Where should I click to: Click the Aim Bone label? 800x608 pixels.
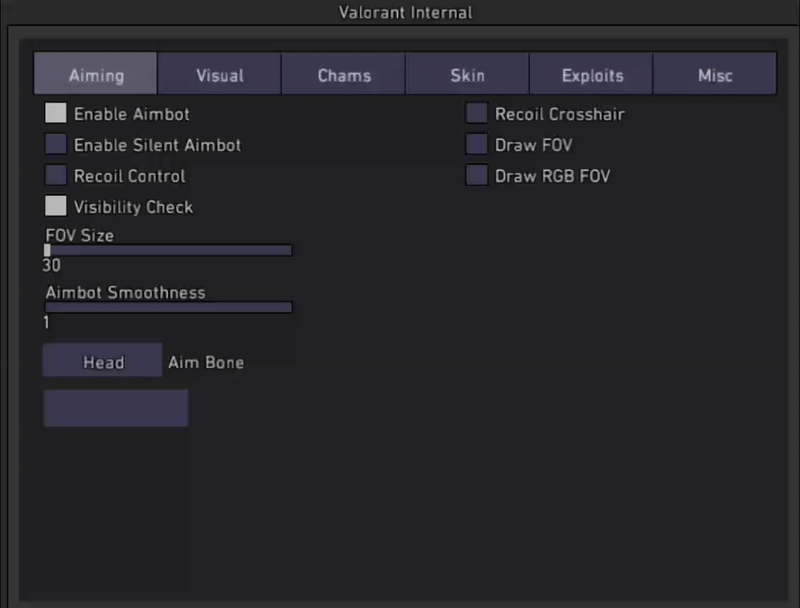206,362
